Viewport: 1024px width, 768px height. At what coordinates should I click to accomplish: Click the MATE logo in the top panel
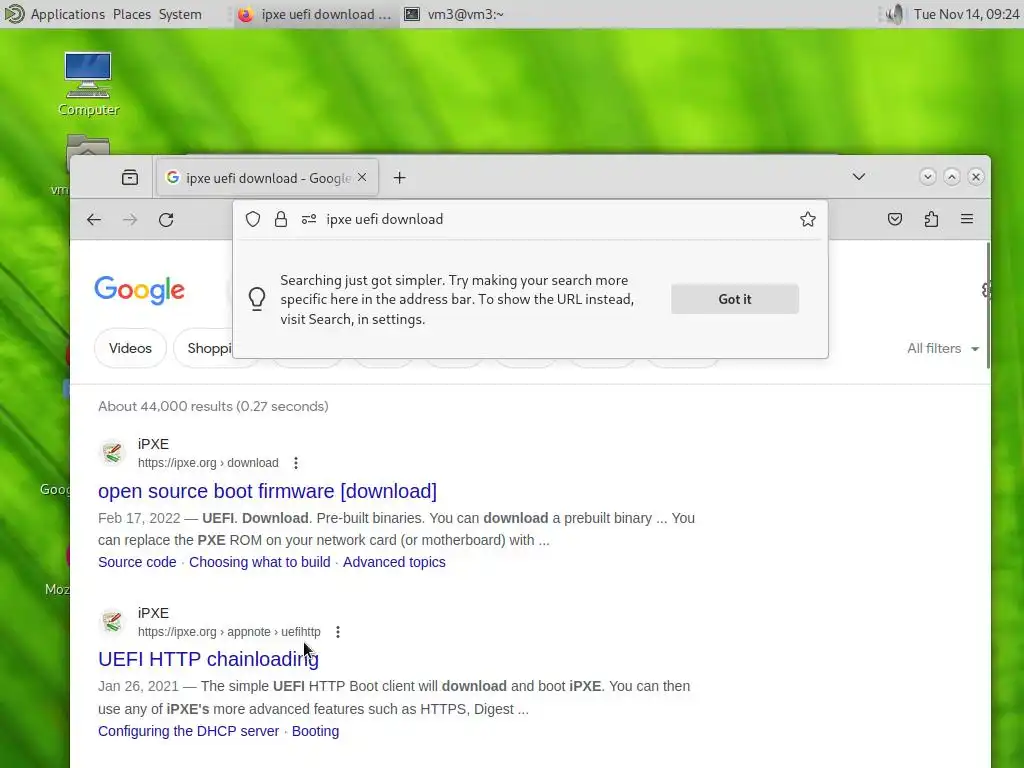coord(14,14)
